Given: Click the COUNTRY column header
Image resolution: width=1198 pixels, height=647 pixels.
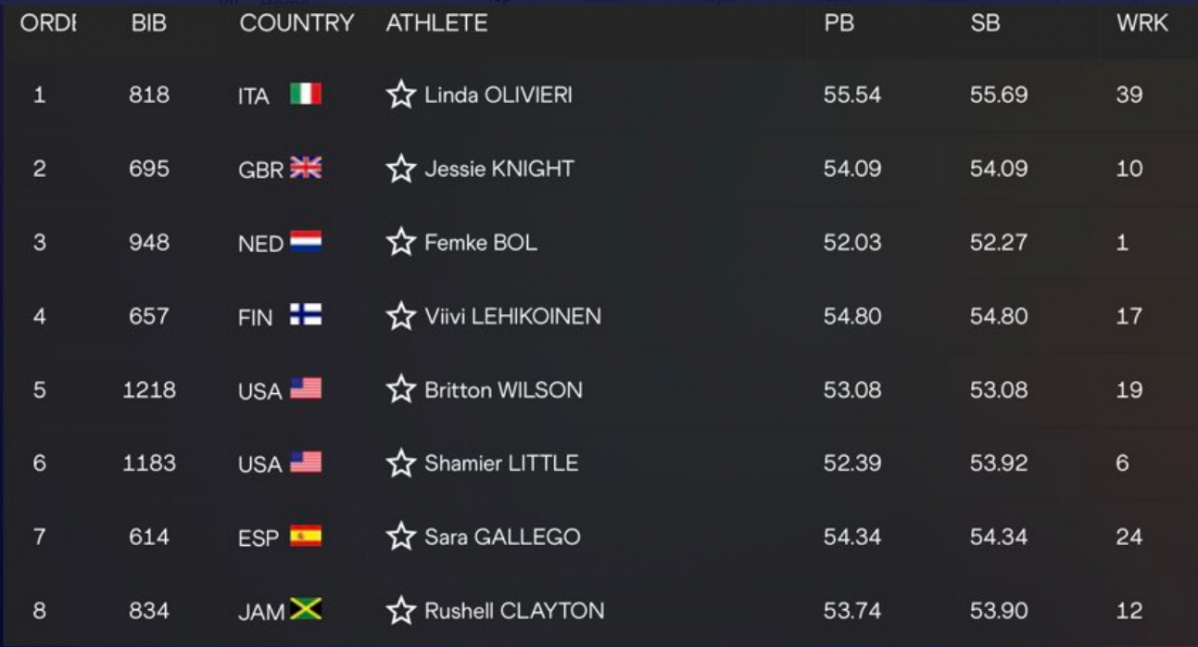Looking at the screenshot, I should click(x=296, y=23).
